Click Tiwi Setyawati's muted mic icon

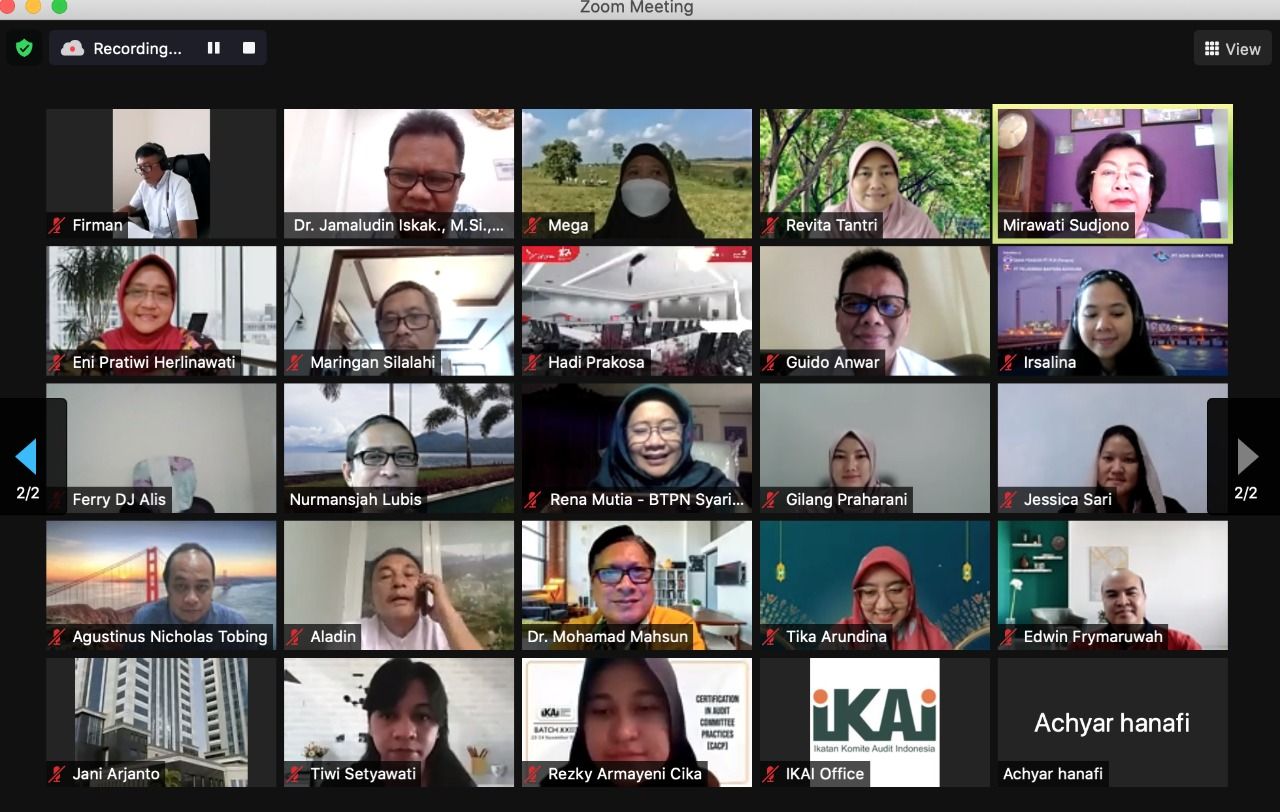(x=296, y=773)
